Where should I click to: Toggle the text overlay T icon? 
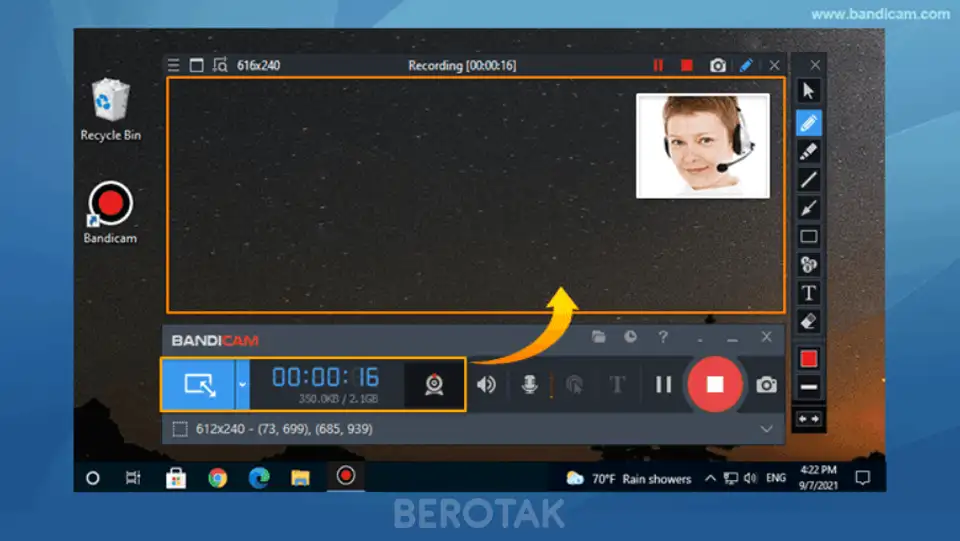pyautogui.click(x=617, y=384)
